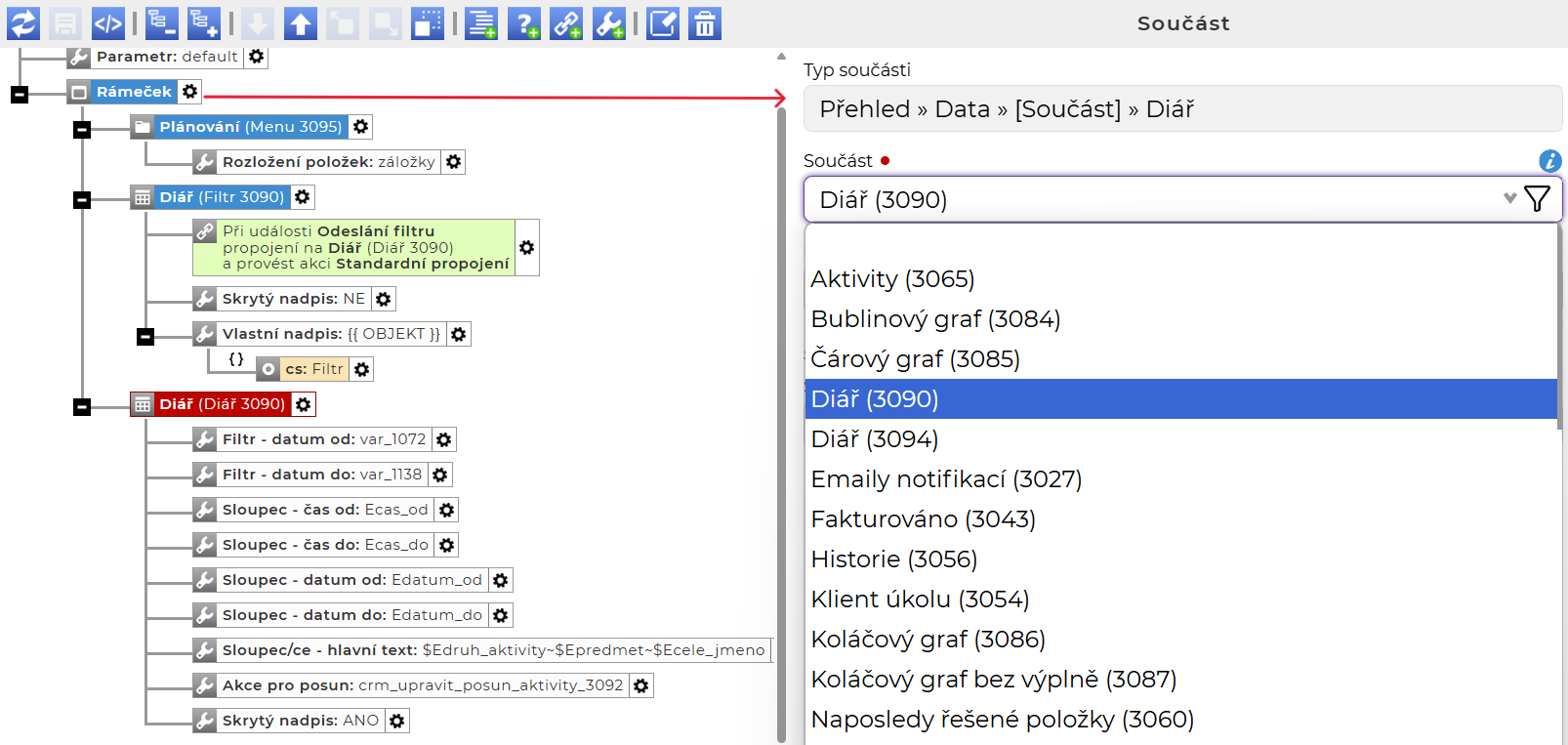1568x745 pixels.
Task: Collapse the Plánování (Menu 3095) node
Action: 82,130
